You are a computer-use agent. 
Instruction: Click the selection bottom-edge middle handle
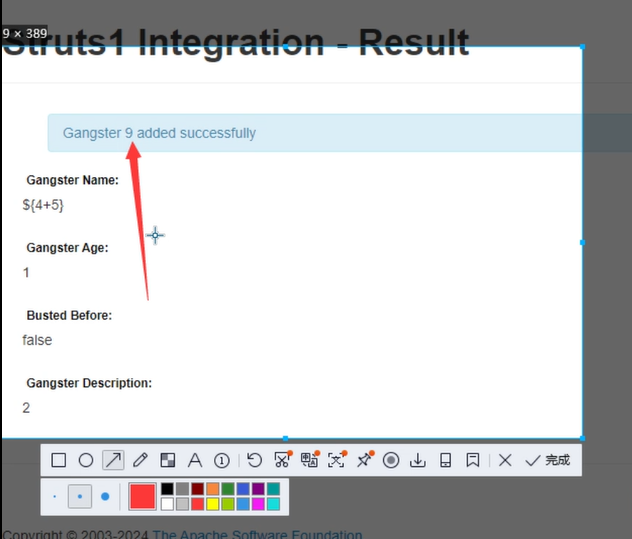click(x=285, y=438)
